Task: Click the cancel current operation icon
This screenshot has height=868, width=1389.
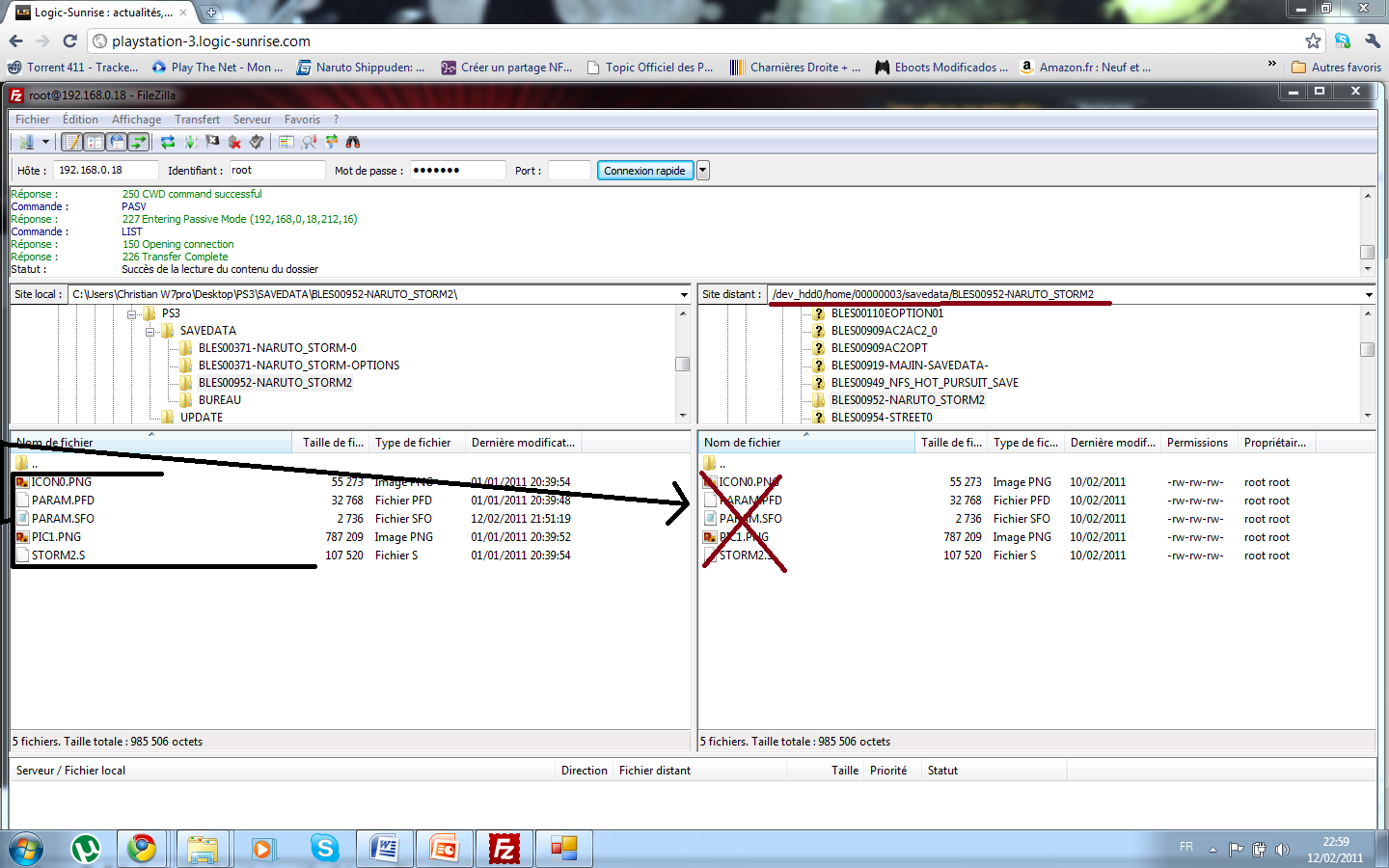Action: pos(212,142)
